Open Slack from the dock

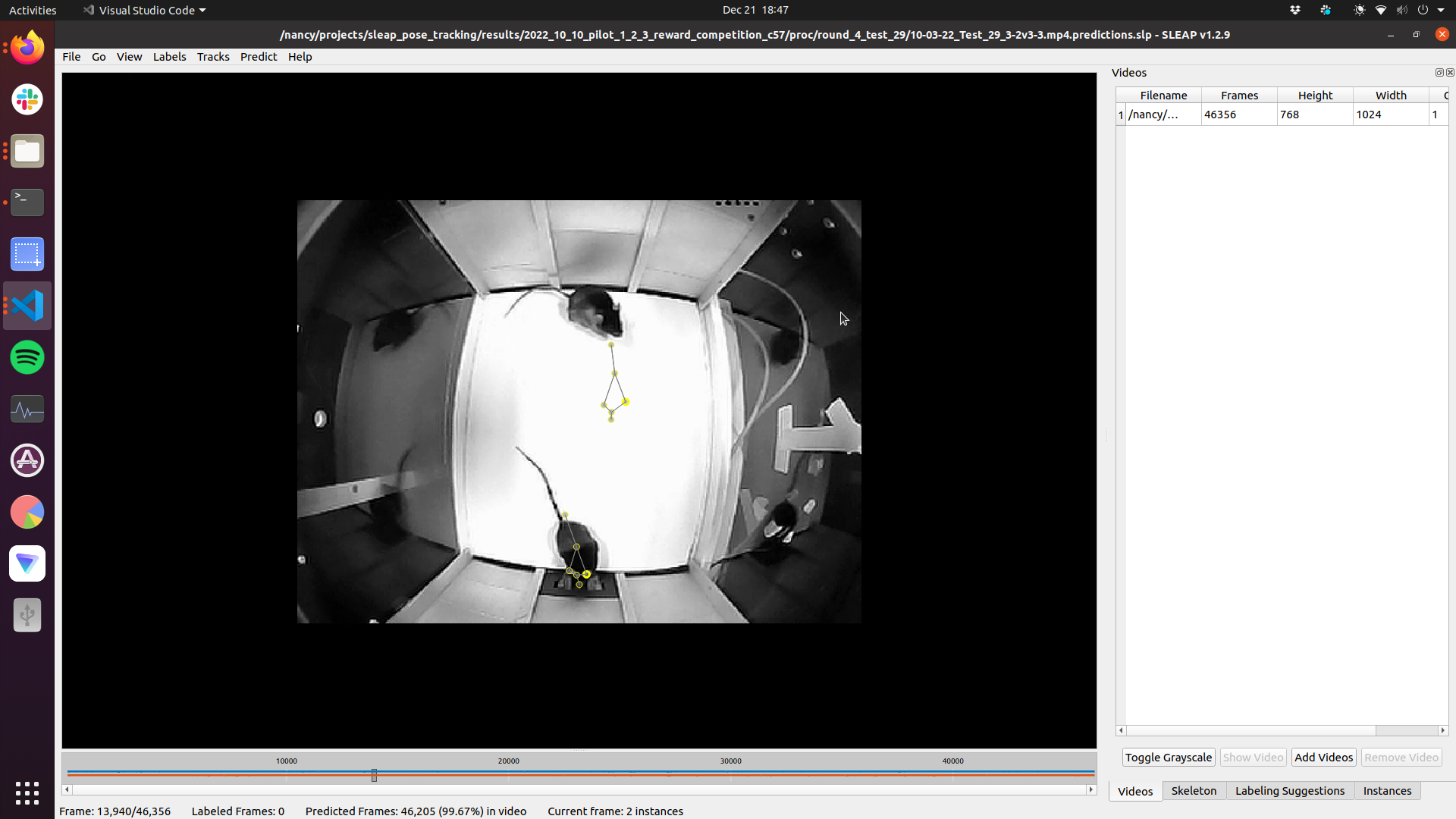(x=27, y=99)
